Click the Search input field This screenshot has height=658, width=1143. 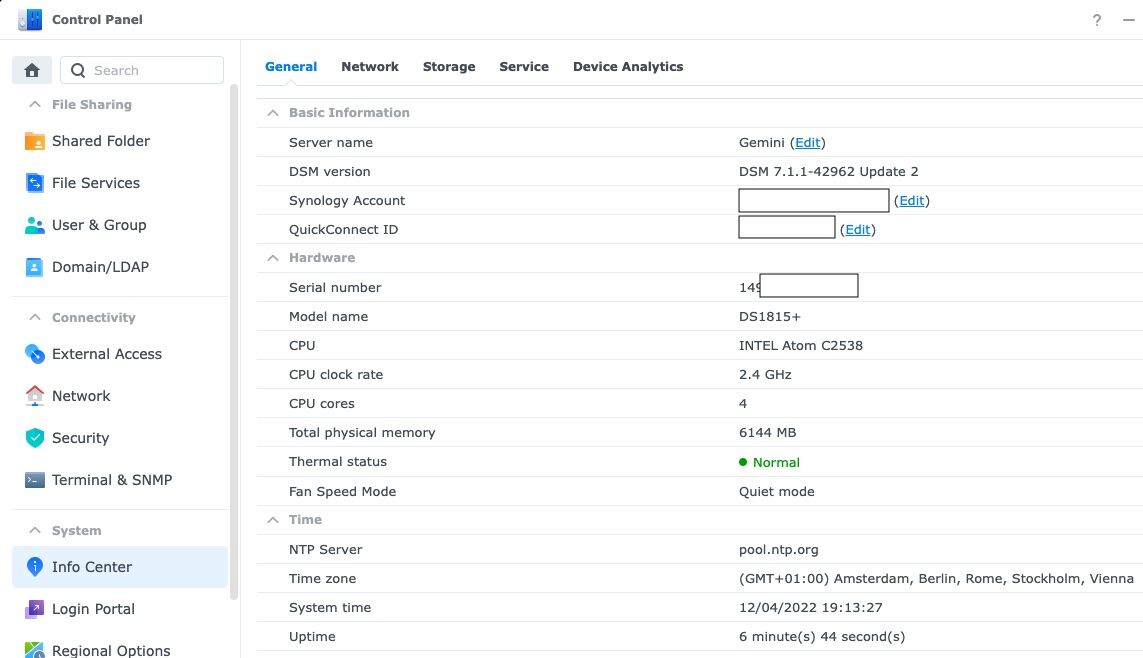tap(142, 70)
